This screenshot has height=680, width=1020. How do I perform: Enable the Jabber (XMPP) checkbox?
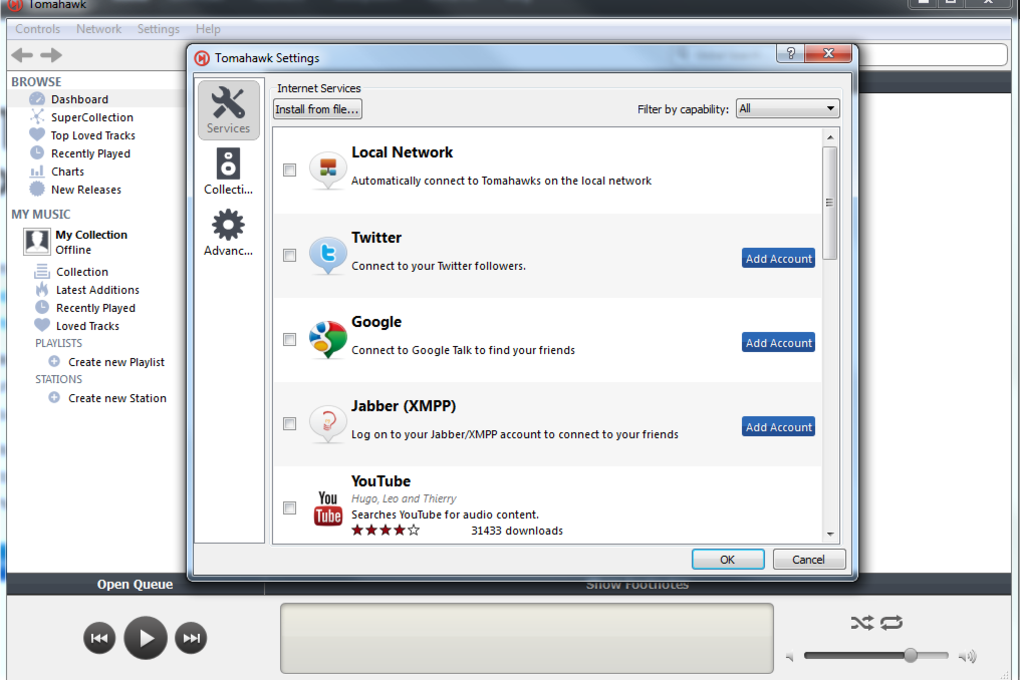tap(289, 424)
